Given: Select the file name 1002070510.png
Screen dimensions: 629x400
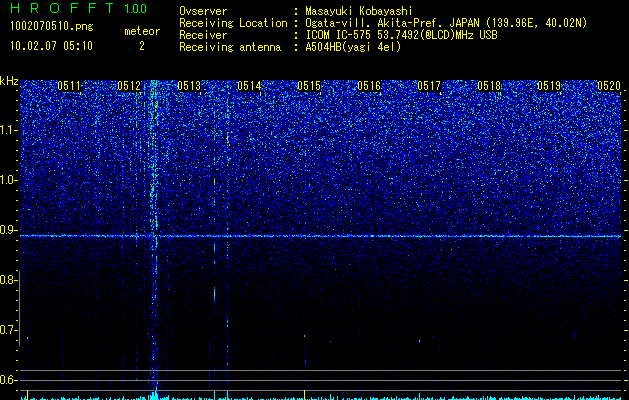Looking at the screenshot, I should point(52,27).
